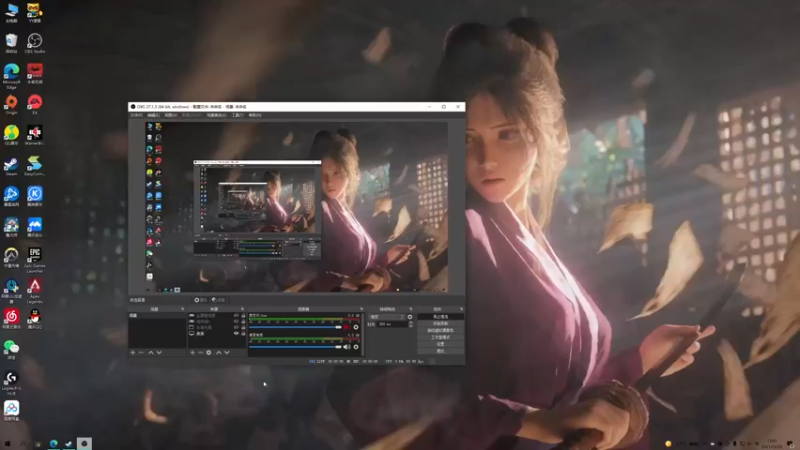Open YY desktop shortcut

(35, 13)
